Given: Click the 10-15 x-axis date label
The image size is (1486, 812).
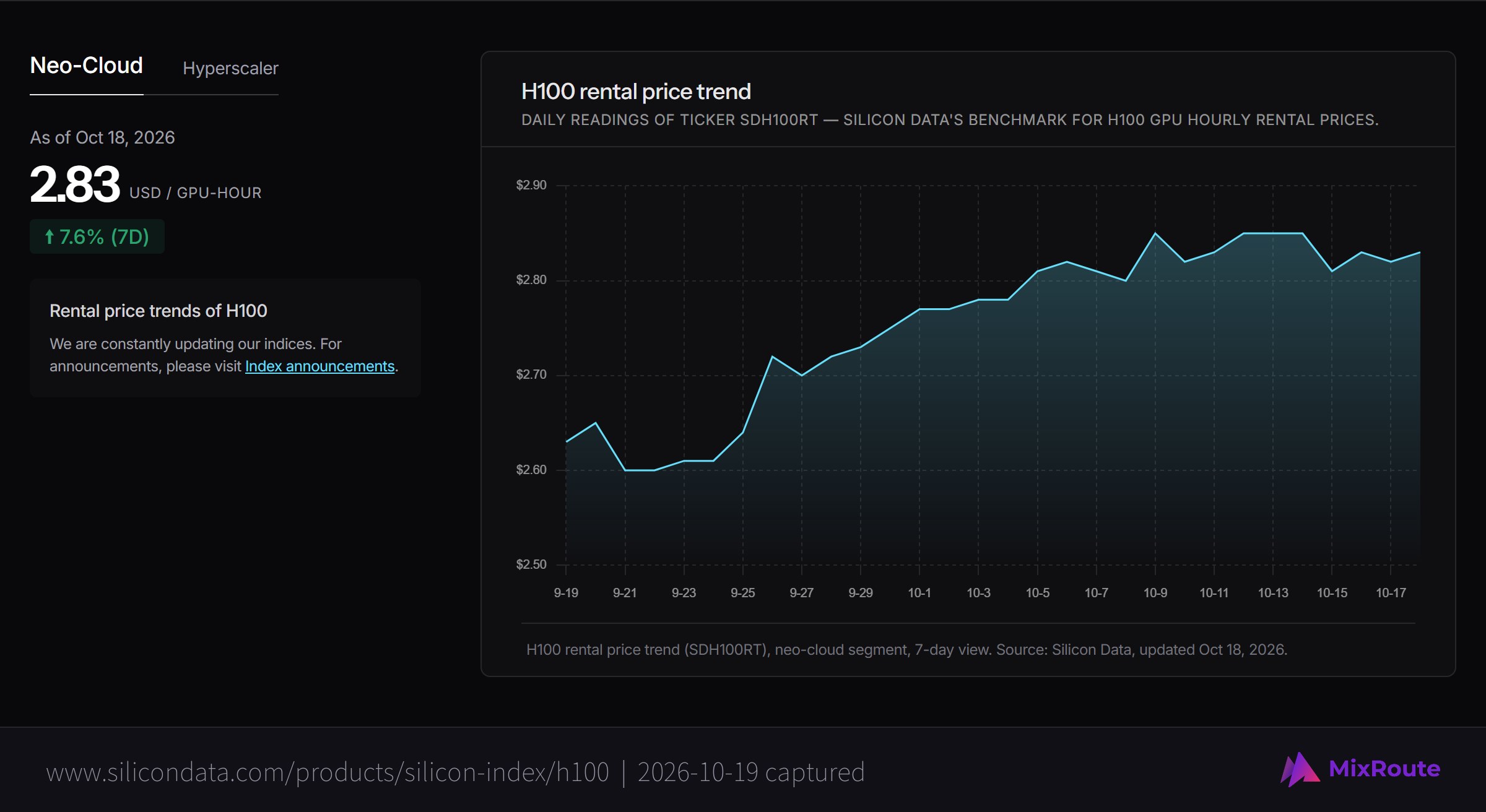Looking at the screenshot, I should click(1332, 593).
